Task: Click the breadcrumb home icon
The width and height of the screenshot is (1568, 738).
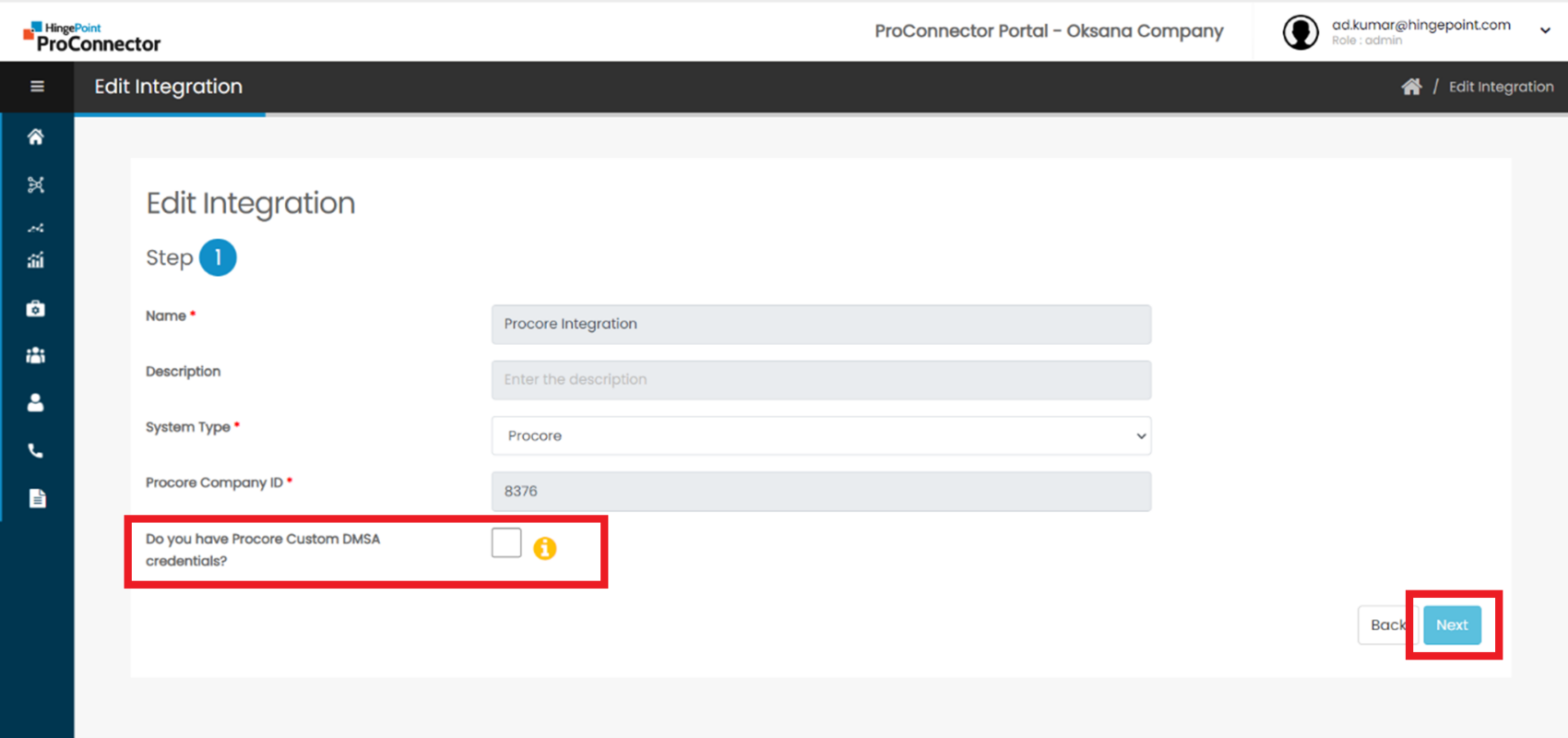Action: (x=1411, y=87)
